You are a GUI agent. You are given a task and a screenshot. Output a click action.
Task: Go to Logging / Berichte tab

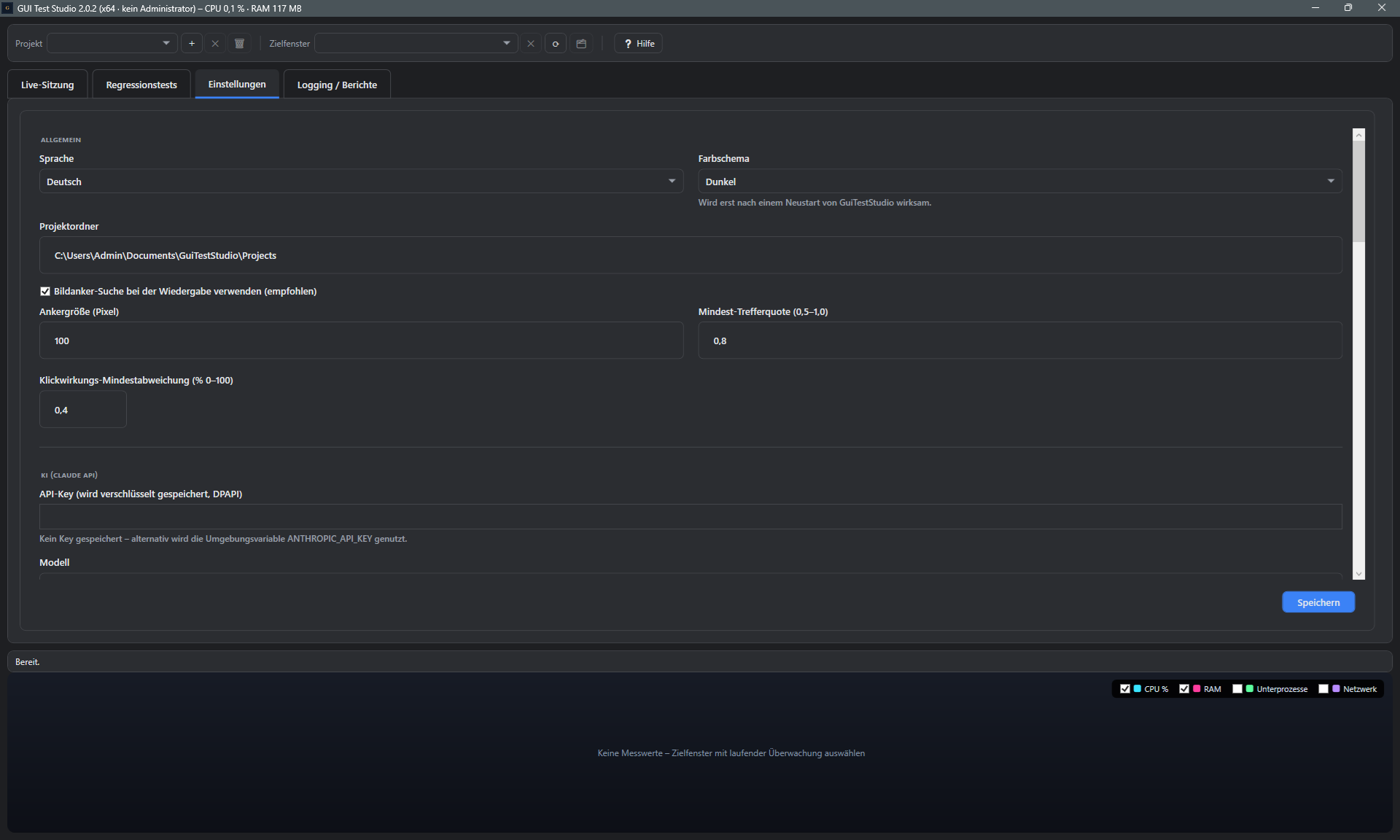[337, 85]
